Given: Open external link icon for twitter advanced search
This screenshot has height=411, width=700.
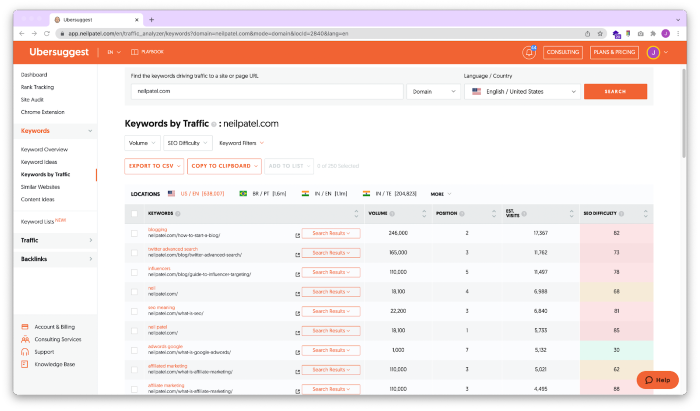Looking at the screenshot, I should [297, 255].
